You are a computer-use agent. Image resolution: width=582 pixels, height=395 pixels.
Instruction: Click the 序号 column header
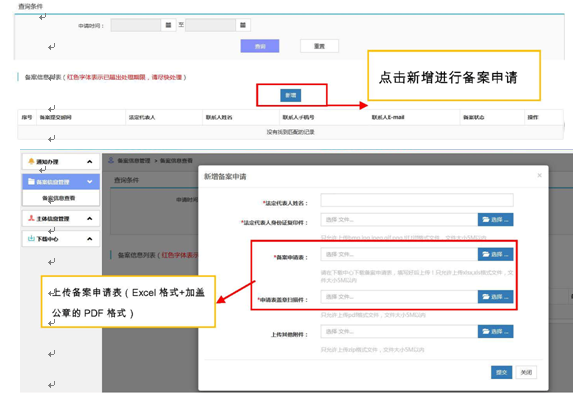click(27, 117)
